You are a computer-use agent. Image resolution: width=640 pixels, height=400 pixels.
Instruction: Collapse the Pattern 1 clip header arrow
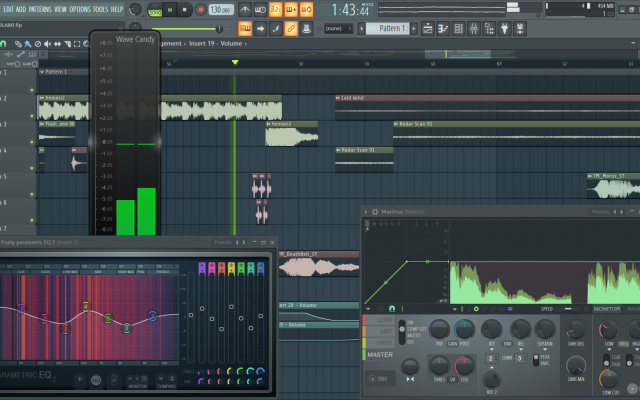pos(42,72)
